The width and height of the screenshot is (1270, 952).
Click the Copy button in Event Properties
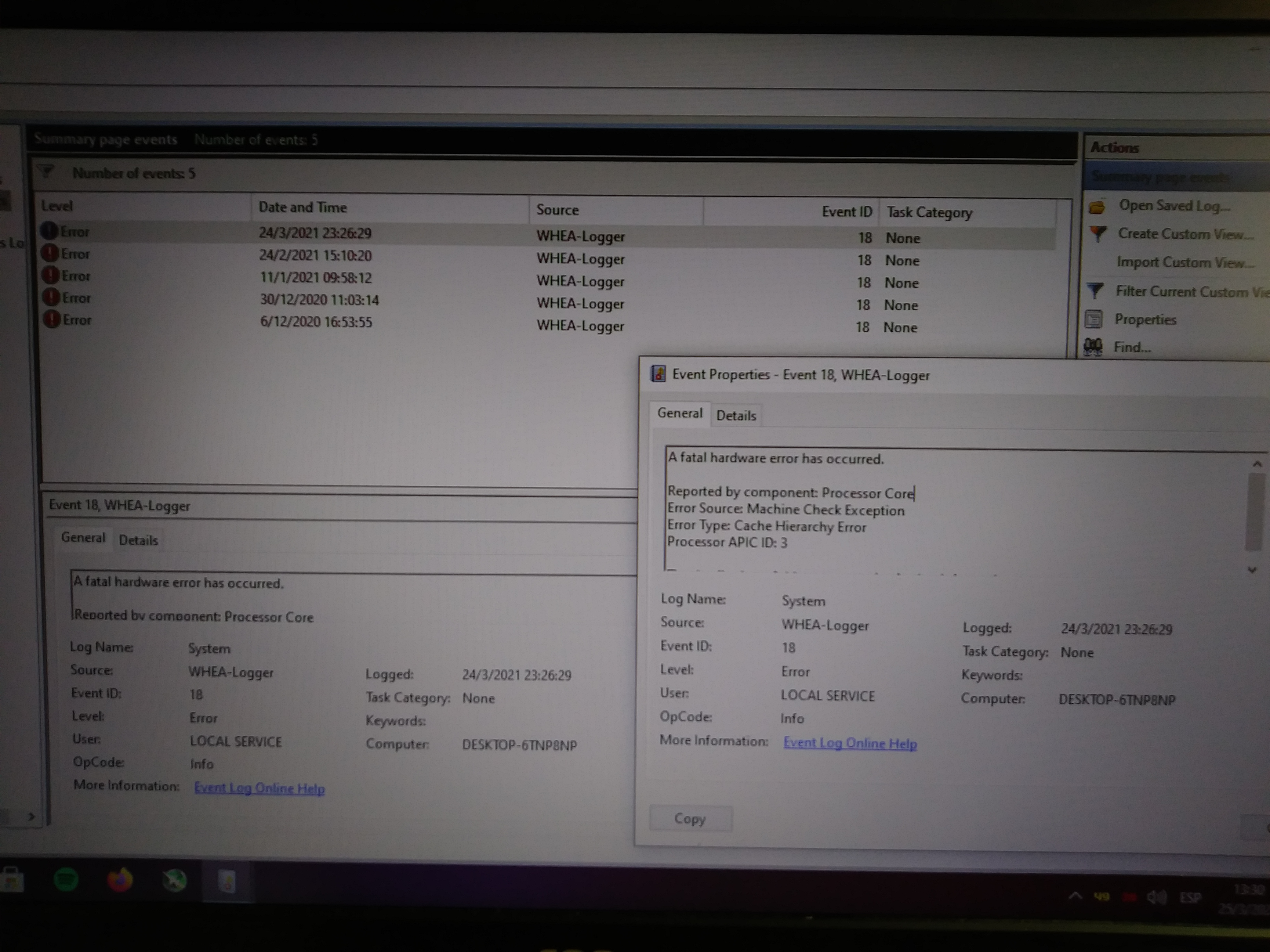[x=690, y=818]
